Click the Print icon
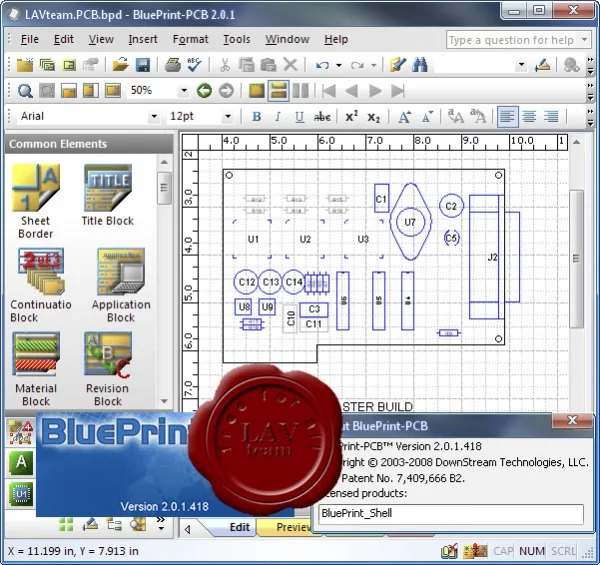The height and width of the screenshot is (565, 600). [x=173, y=65]
